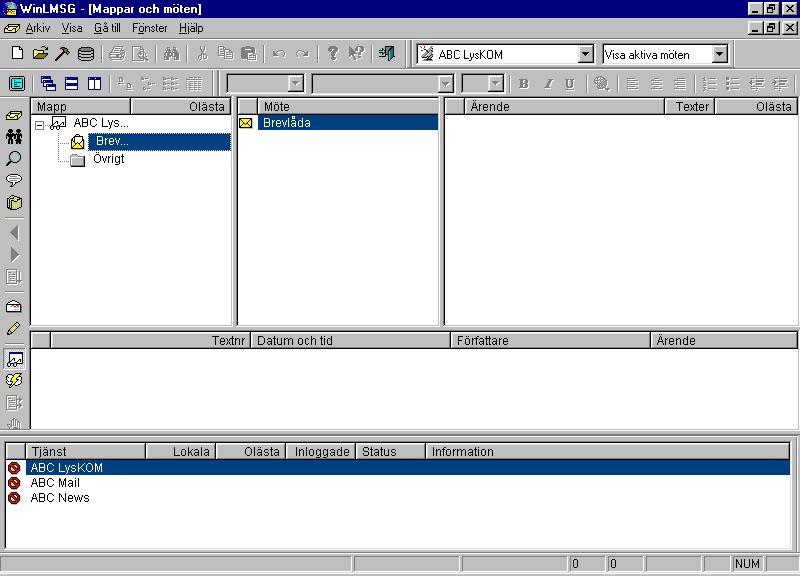Screen dimensions: 800x576
Task: Select Övrigt folder in tree
Action: (108, 159)
